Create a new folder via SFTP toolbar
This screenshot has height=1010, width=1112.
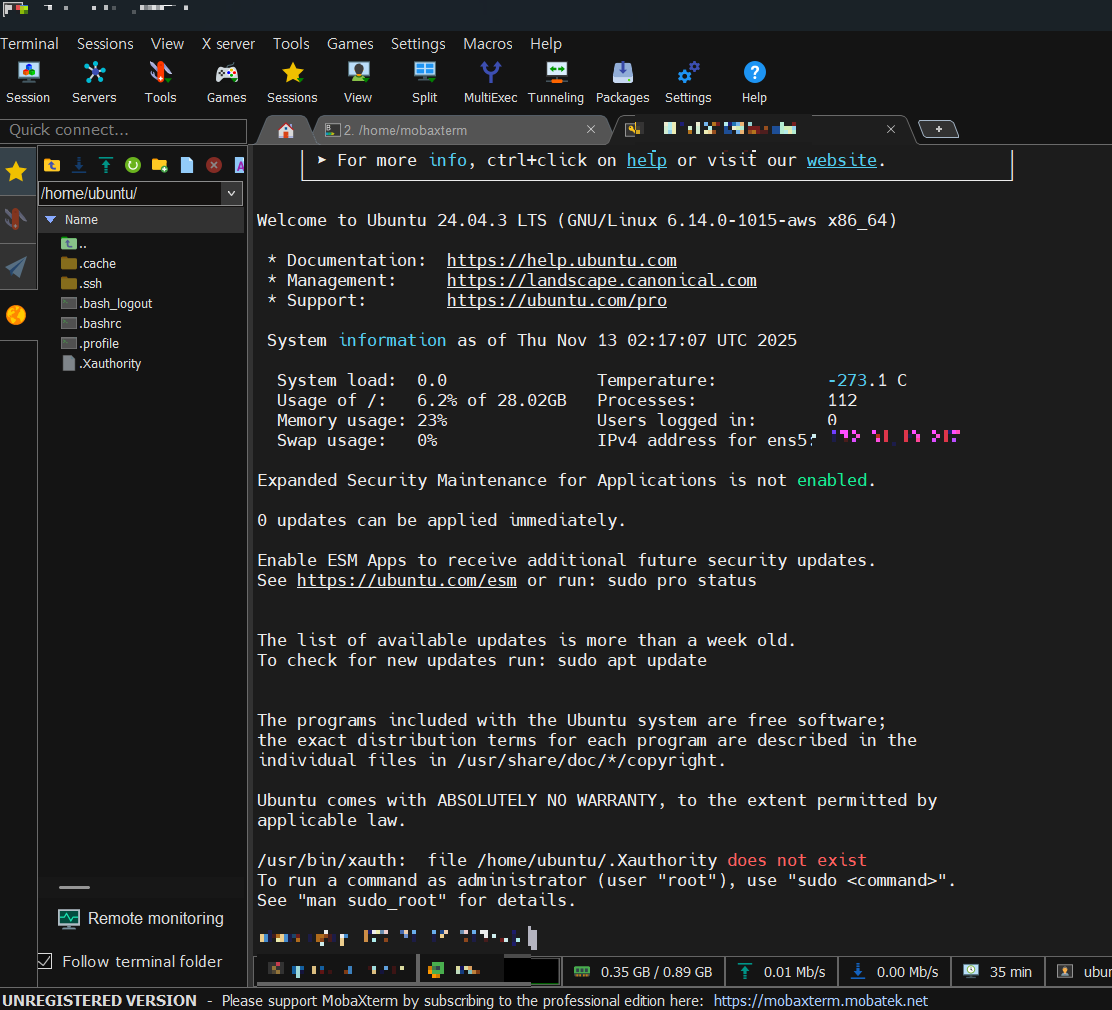click(x=160, y=165)
